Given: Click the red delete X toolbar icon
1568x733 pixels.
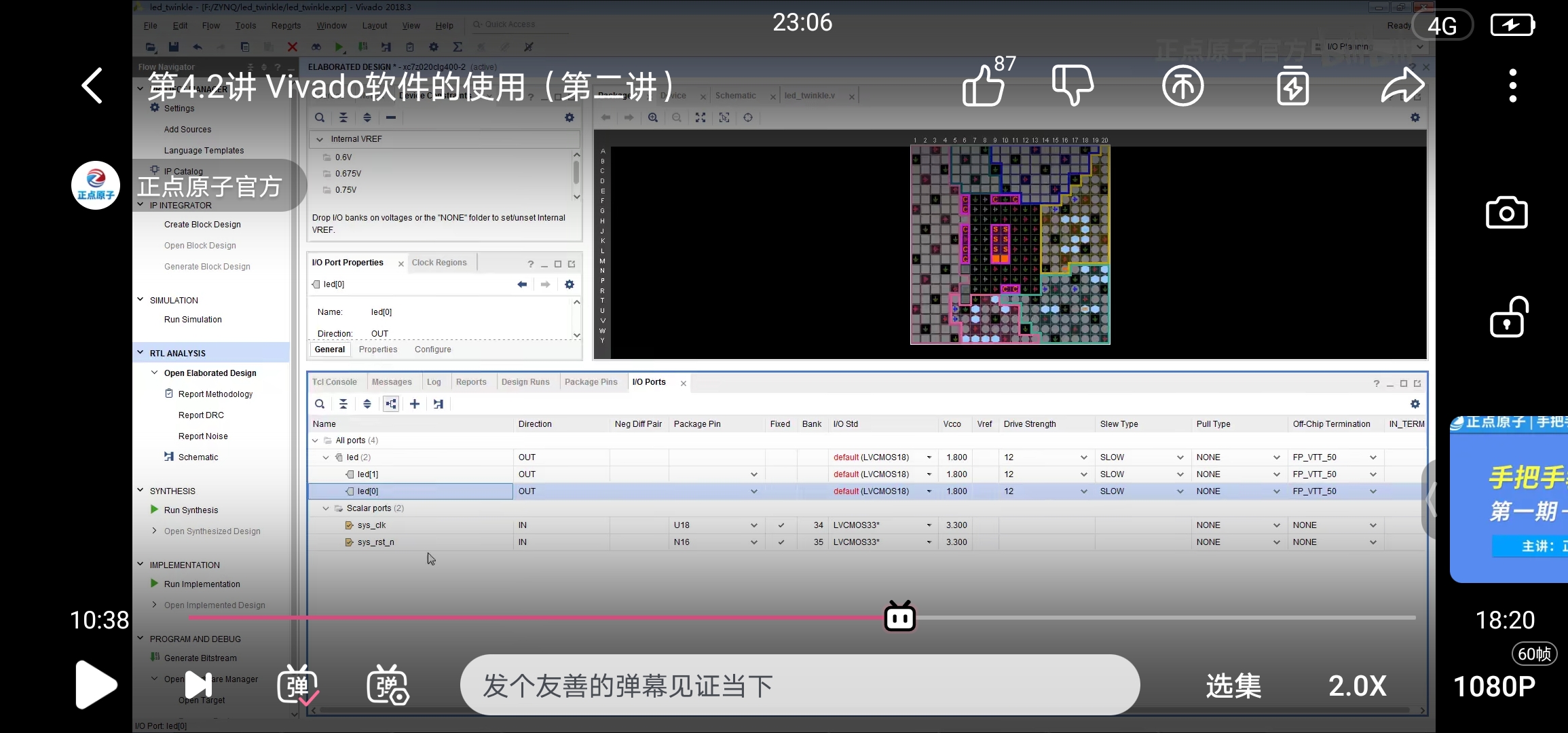Looking at the screenshot, I should (293, 47).
